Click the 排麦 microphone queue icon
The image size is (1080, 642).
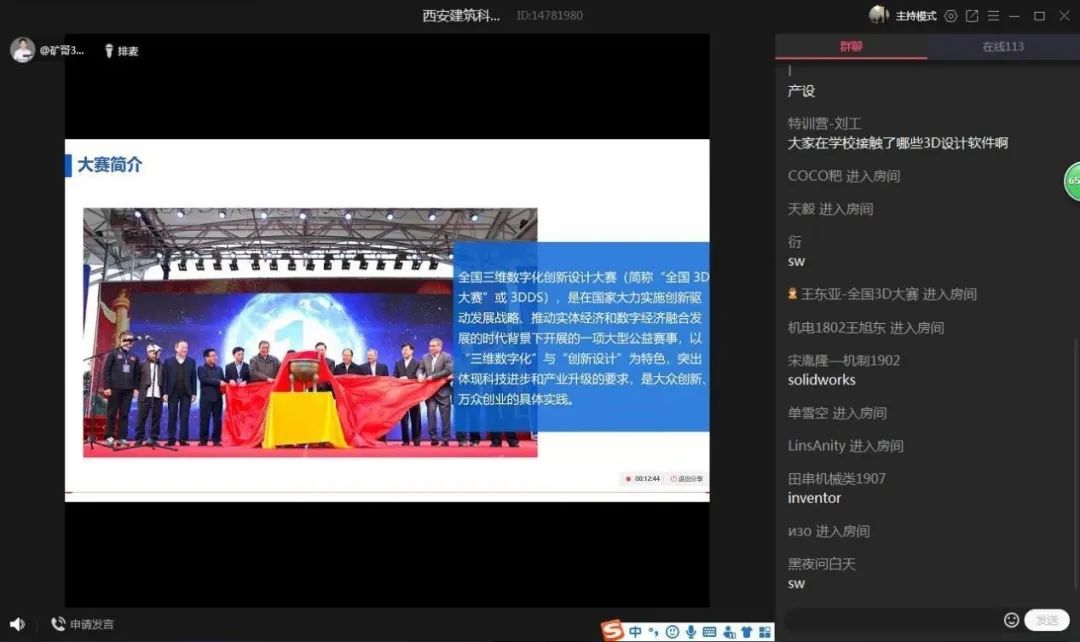pyautogui.click(x=110, y=51)
